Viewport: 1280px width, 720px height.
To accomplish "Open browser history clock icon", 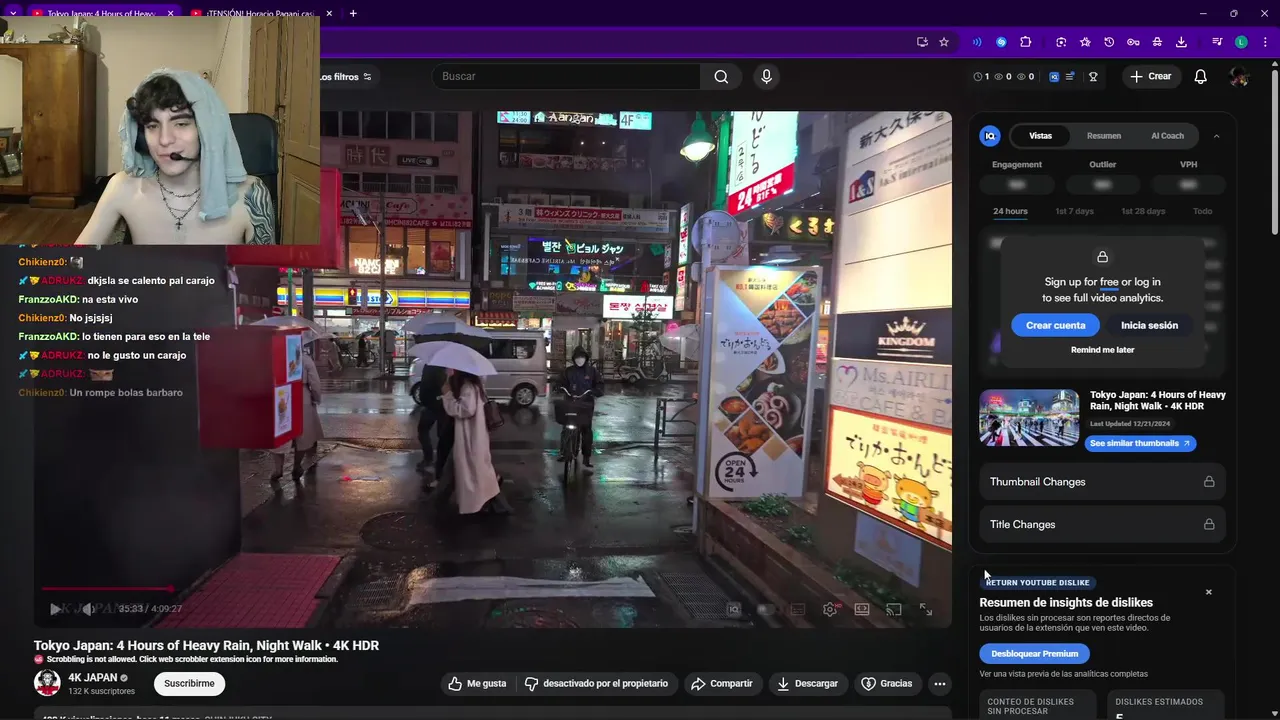I will (1109, 42).
